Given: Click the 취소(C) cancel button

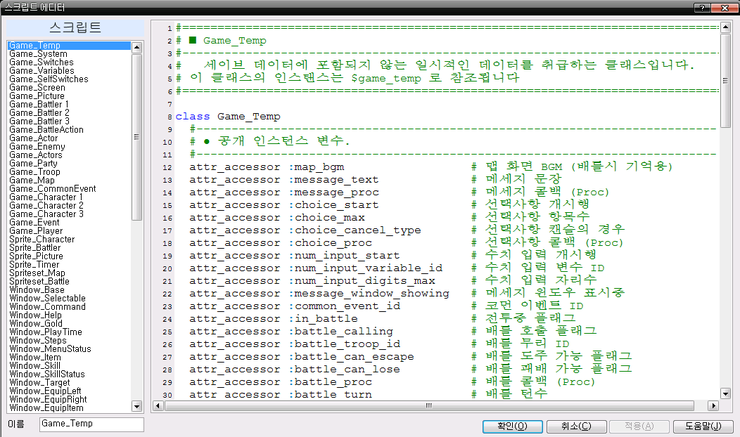Looking at the screenshot, I should [x=576, y=426].
